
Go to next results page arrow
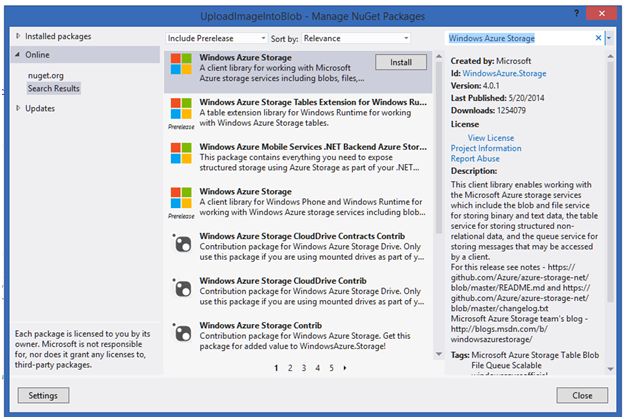point(345,368)
